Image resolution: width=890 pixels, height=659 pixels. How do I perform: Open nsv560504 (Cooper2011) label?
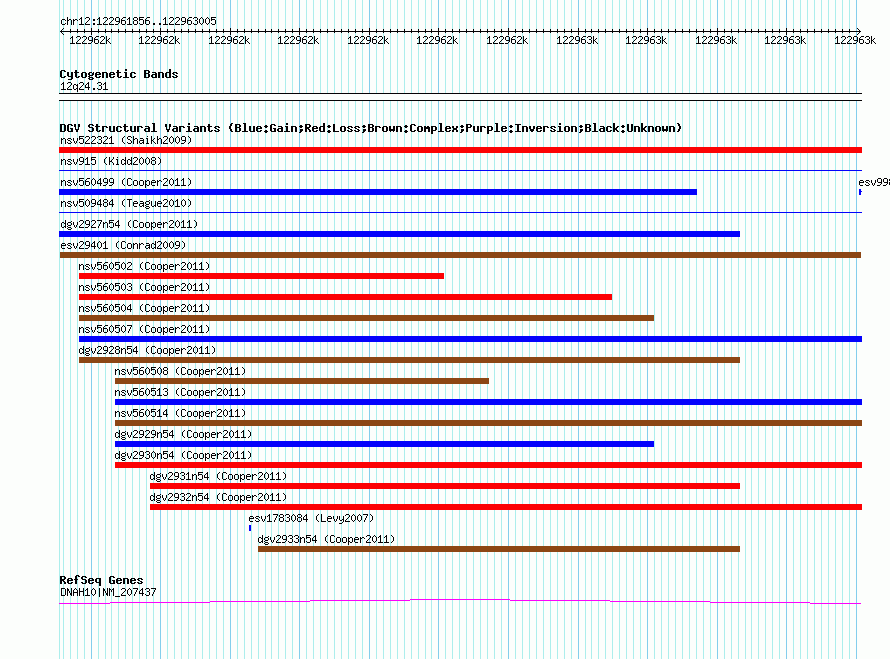(144, 308)
